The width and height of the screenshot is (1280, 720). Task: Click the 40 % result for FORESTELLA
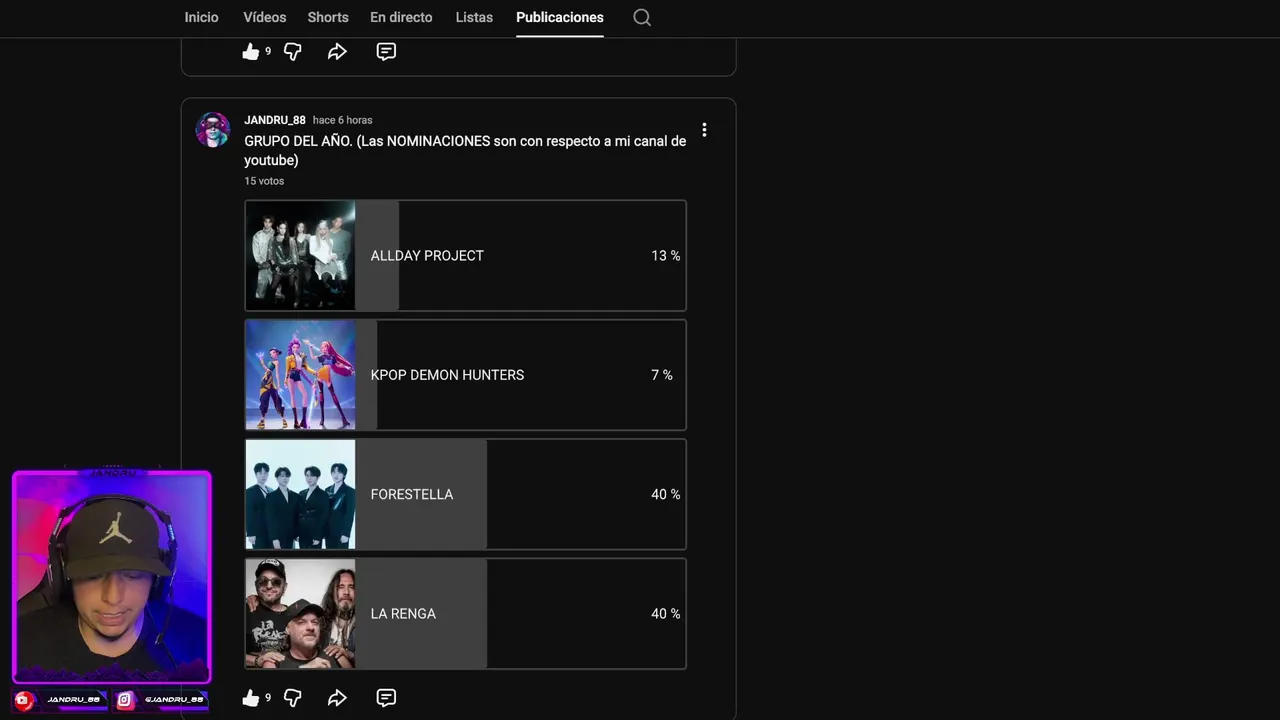[x=666, y=494]
